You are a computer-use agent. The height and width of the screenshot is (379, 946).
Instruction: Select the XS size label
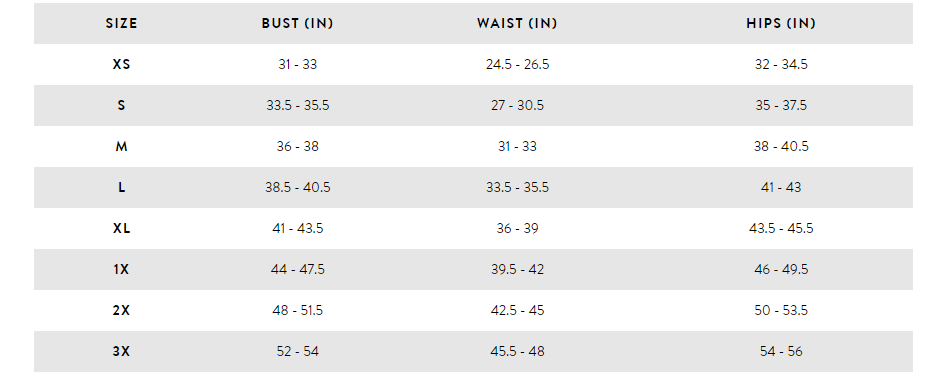[121, 64]
